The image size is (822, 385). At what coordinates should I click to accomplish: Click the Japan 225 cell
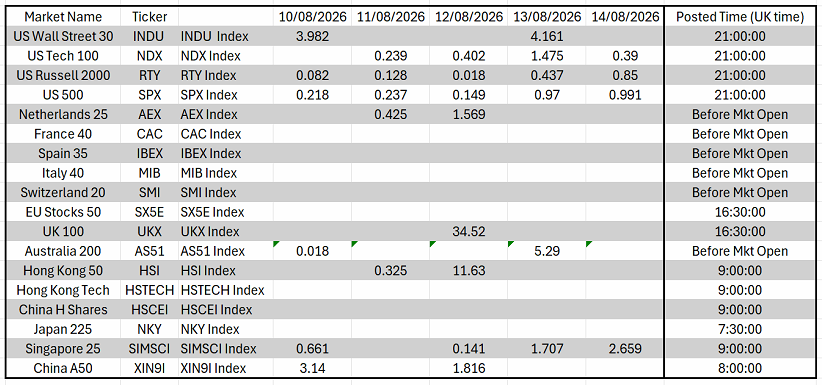(x=63, y=329)
